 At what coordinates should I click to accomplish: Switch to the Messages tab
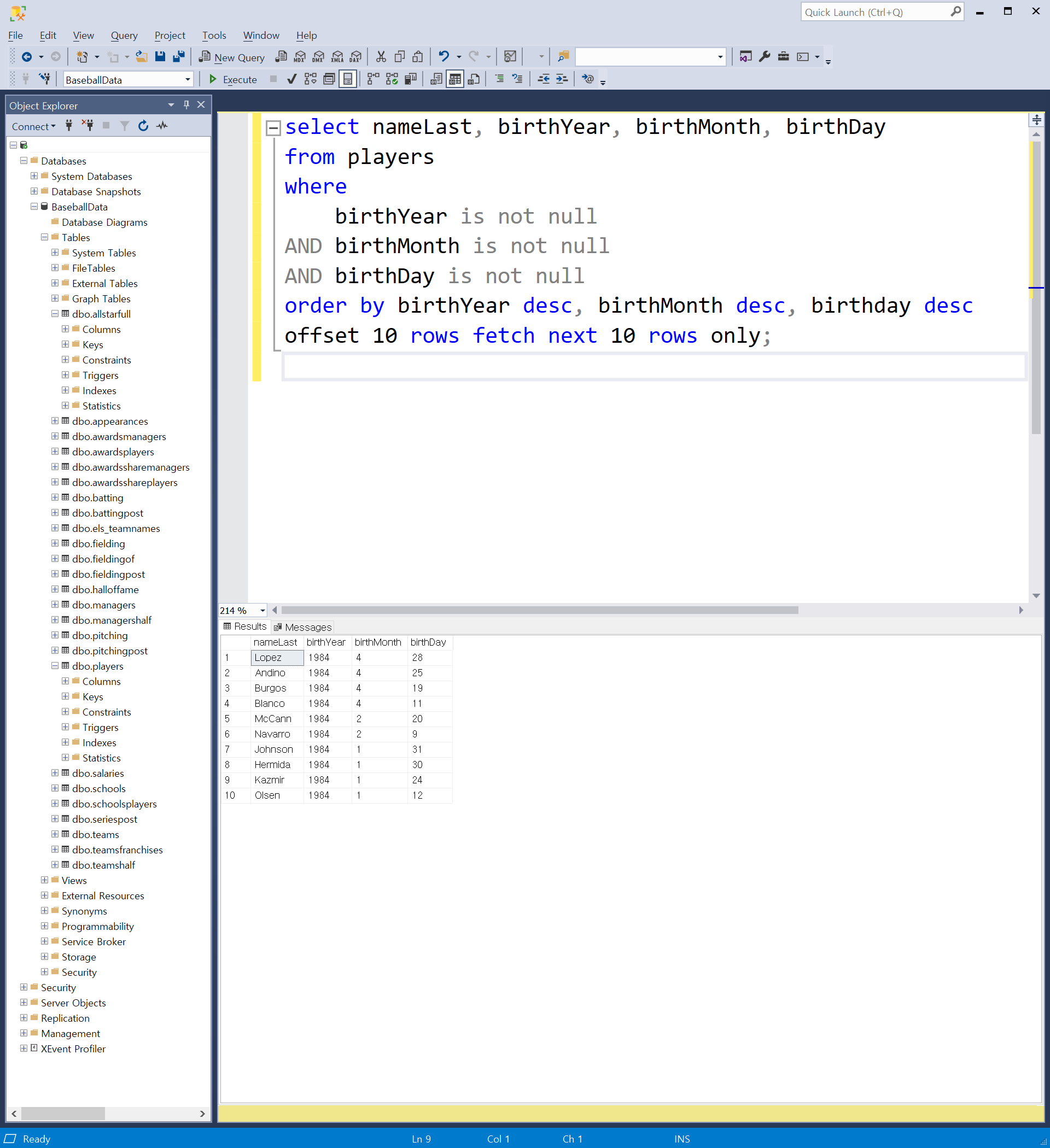[302, 627]
